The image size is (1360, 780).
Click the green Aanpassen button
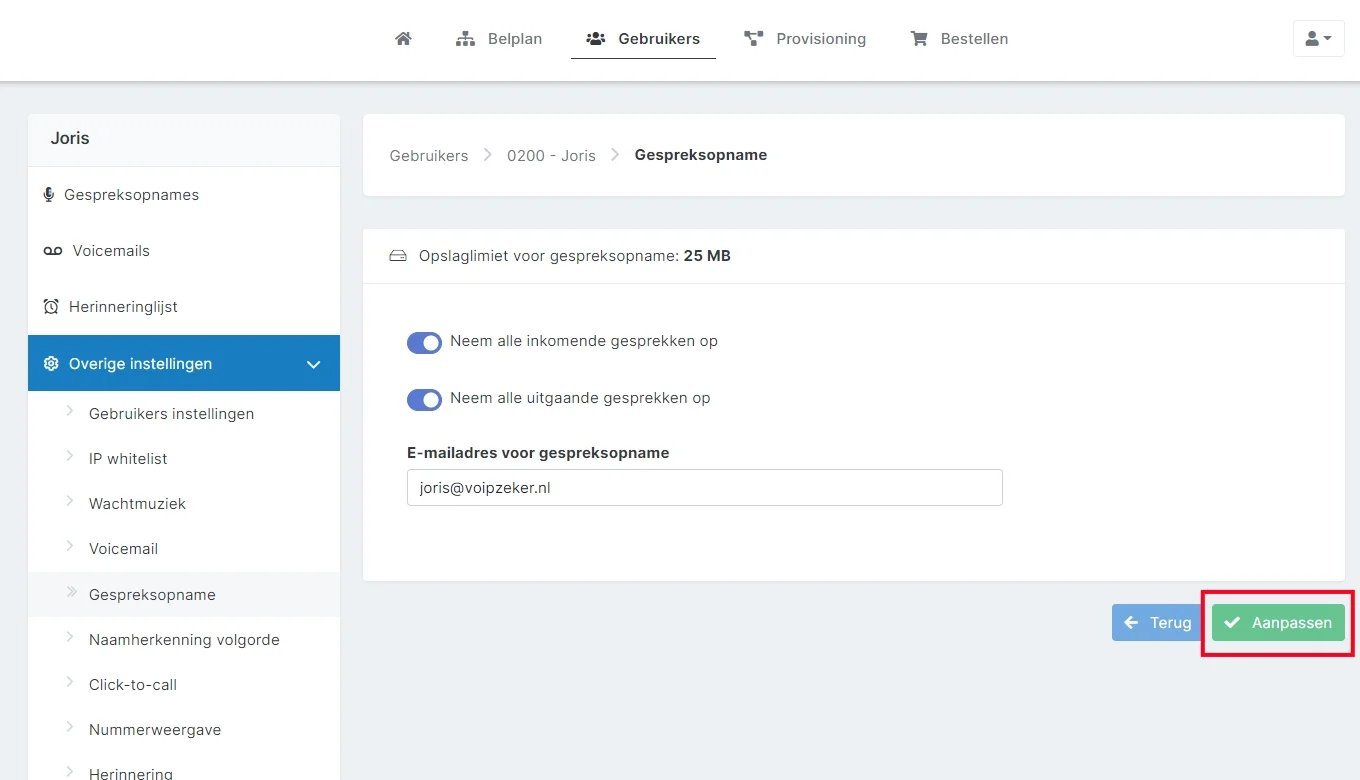(x=1278, y=622)
